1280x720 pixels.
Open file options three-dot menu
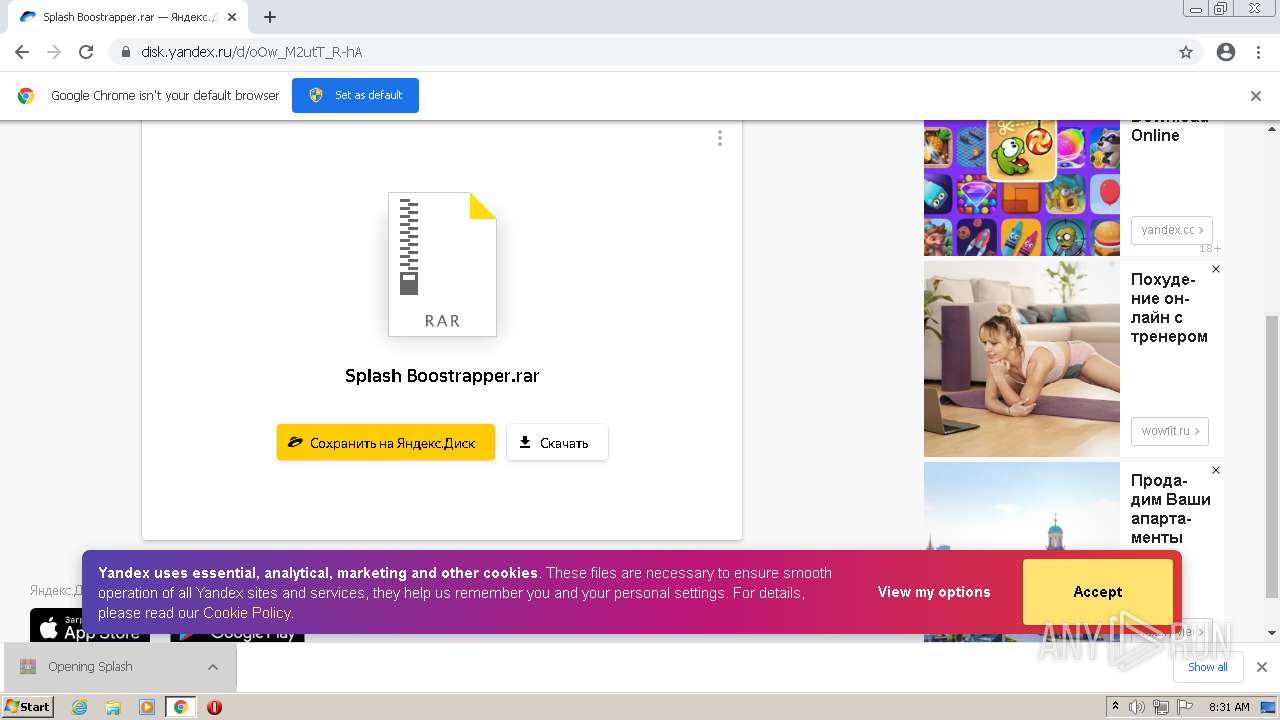[x=719, y=138]
